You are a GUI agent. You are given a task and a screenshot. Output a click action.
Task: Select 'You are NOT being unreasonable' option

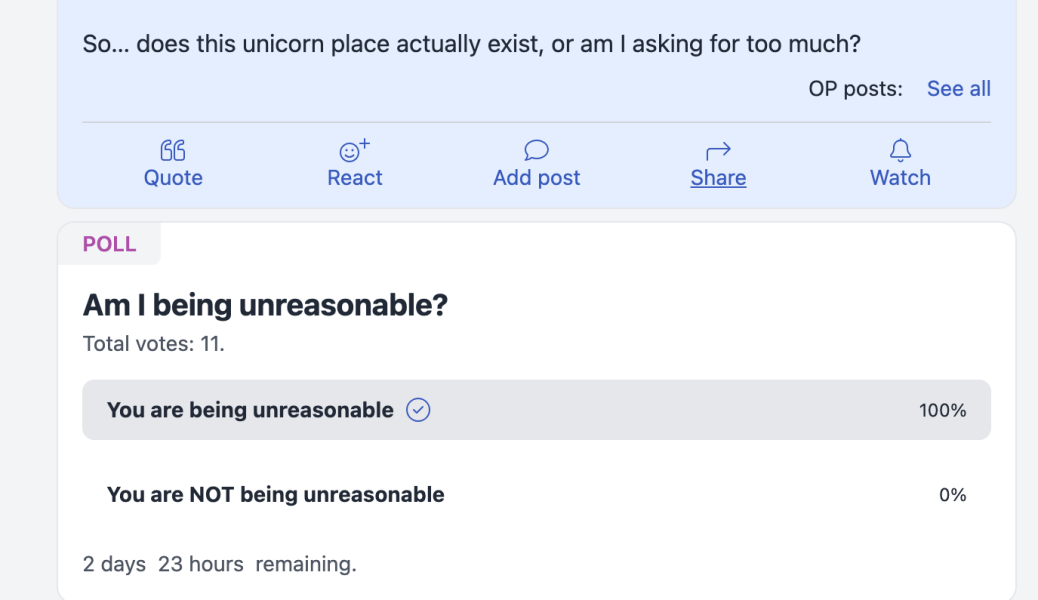click(275, 494)
